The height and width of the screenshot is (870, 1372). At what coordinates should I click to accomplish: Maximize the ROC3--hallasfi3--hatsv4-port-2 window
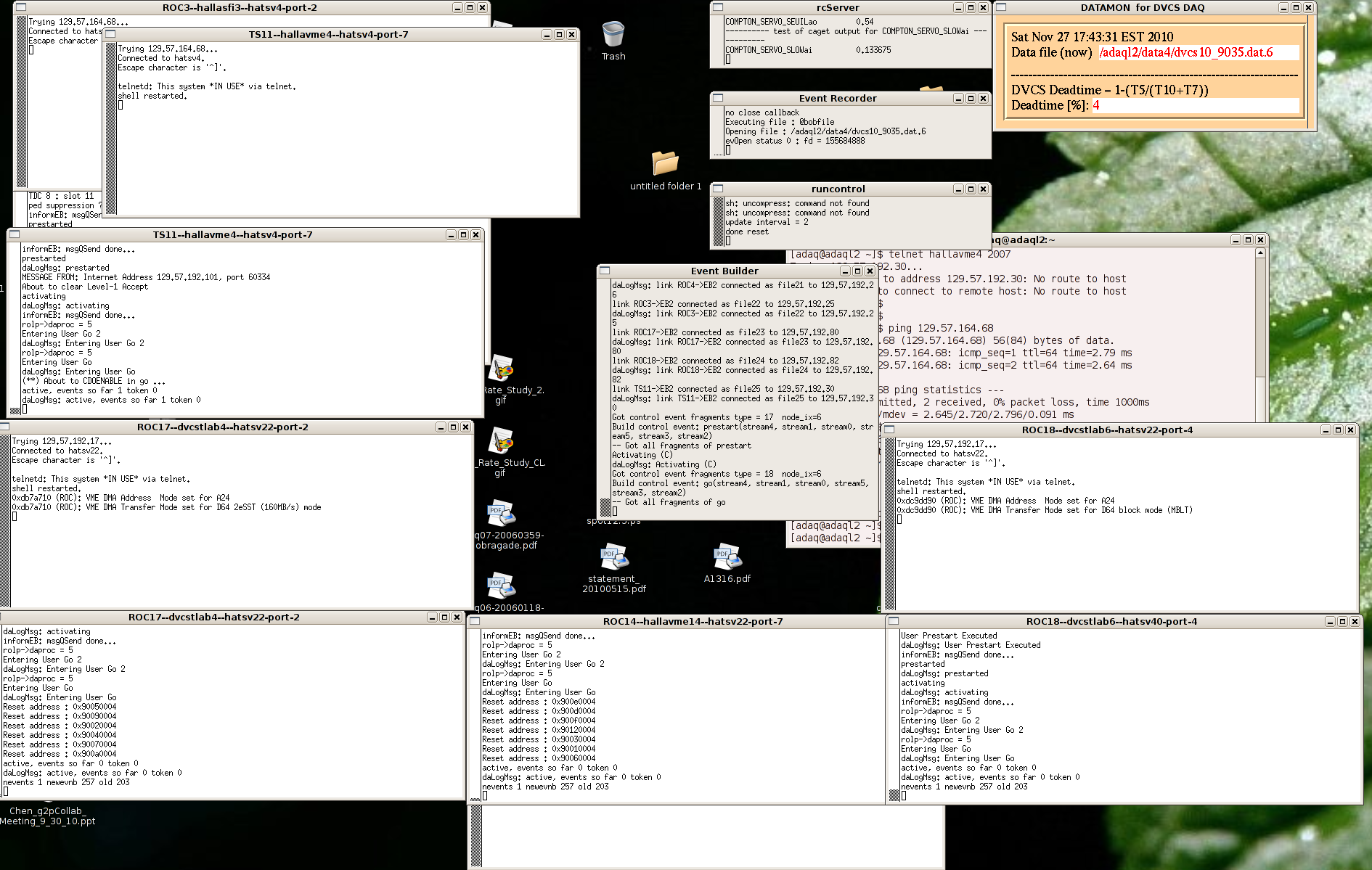470,7
